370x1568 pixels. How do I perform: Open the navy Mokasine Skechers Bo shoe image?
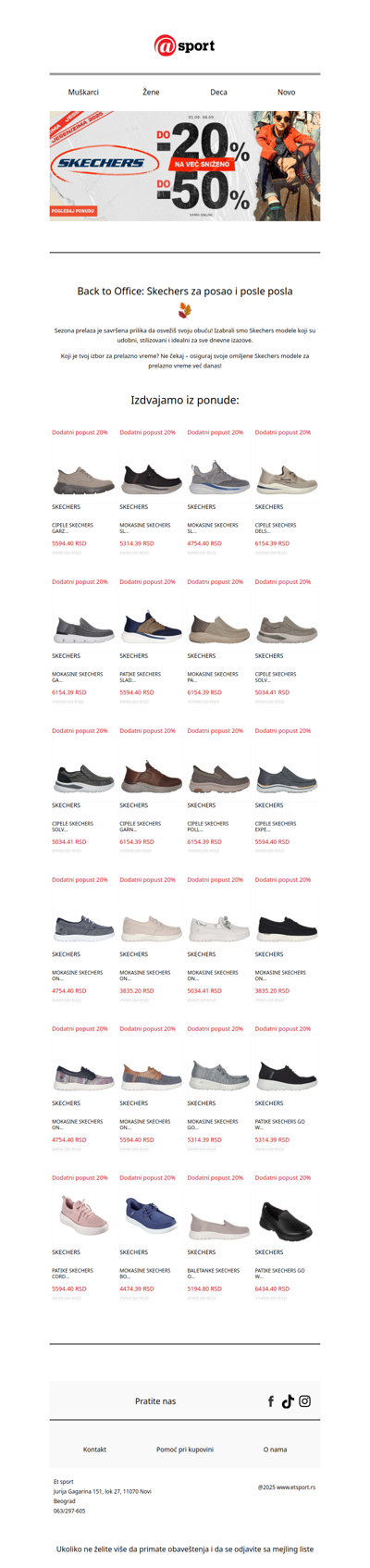point(151,1215)
